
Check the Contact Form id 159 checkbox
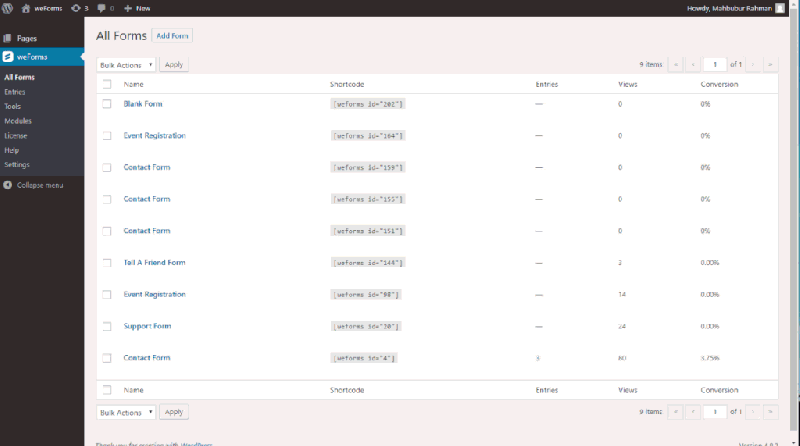coord(107,167)
